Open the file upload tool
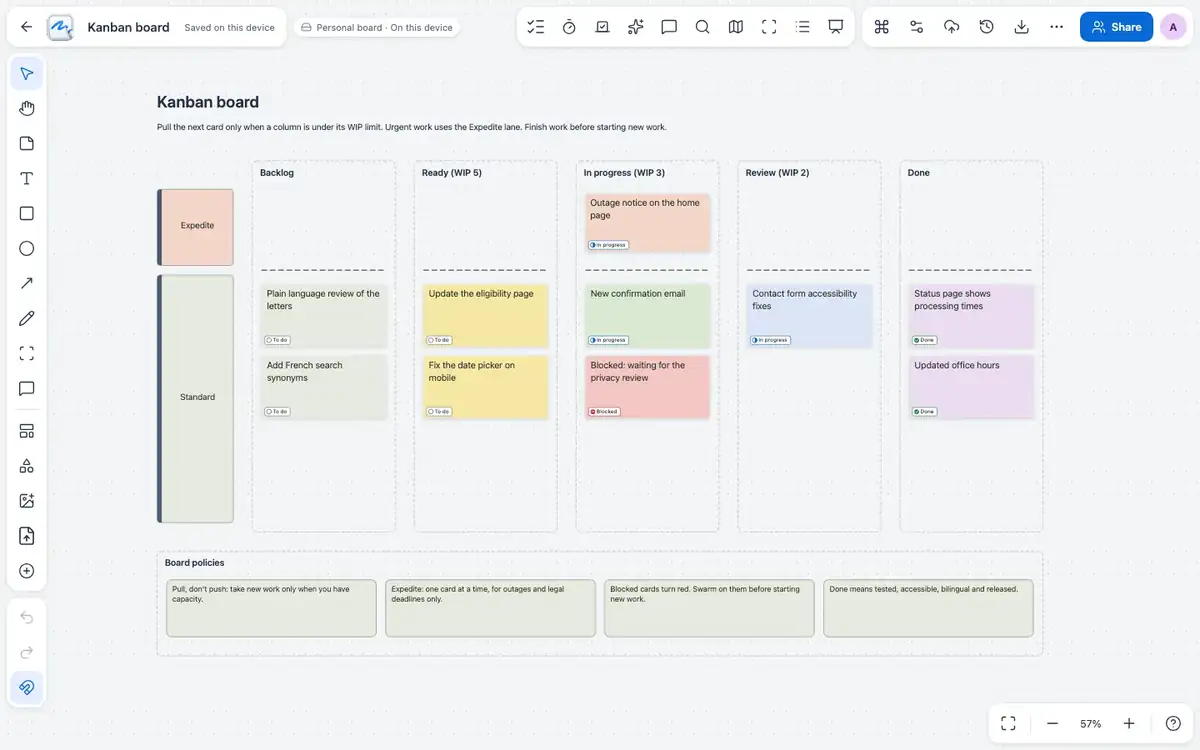 [x=27, y=536]
